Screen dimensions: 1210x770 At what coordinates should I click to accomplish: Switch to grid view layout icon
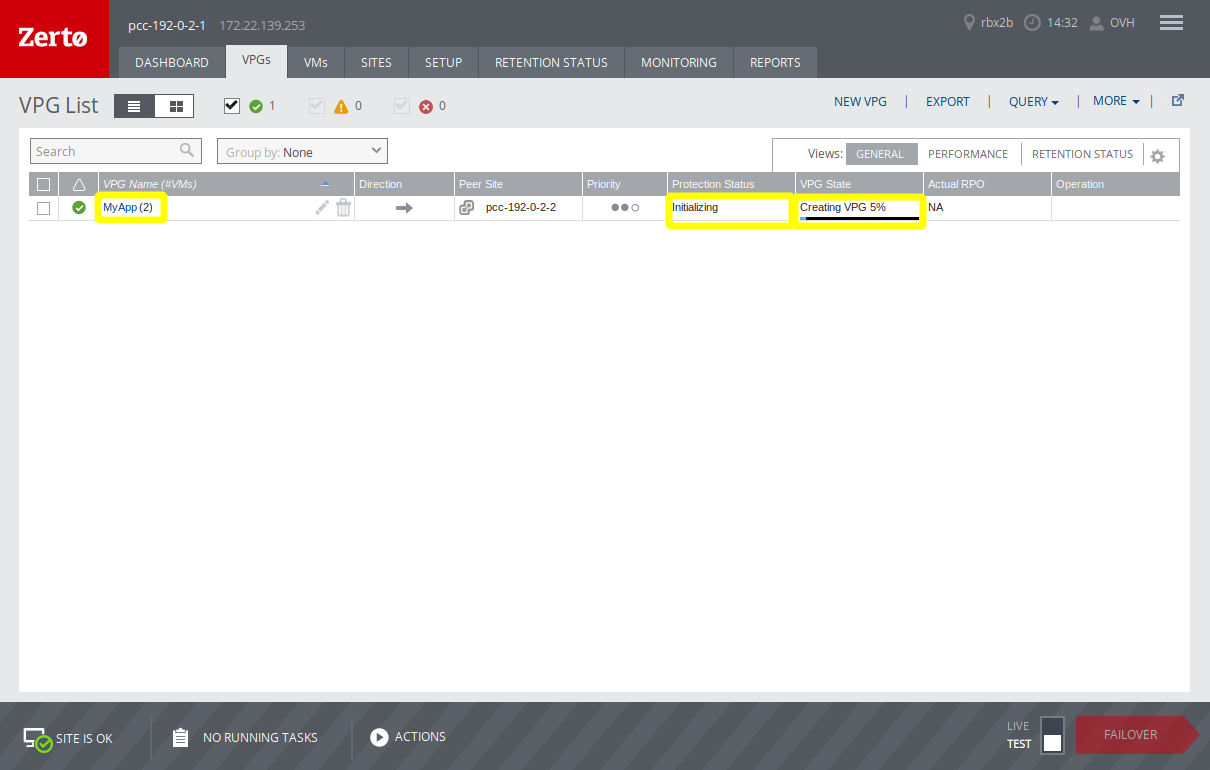[175, 106]
